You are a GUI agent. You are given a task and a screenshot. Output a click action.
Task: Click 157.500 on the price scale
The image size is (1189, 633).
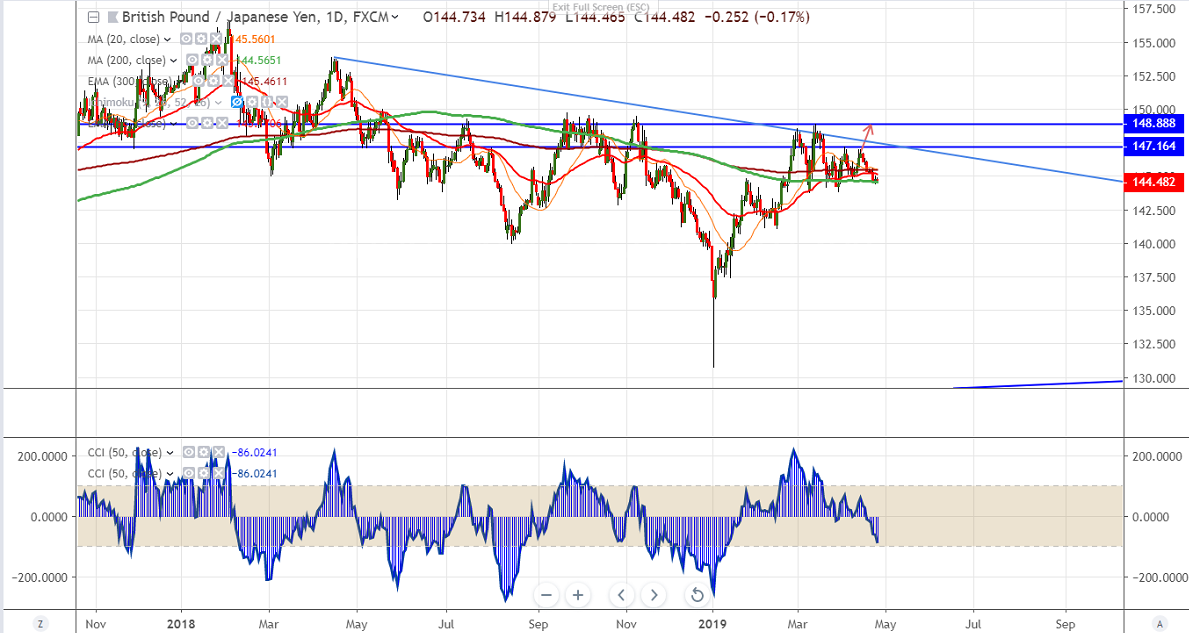tap(1154, 9)
